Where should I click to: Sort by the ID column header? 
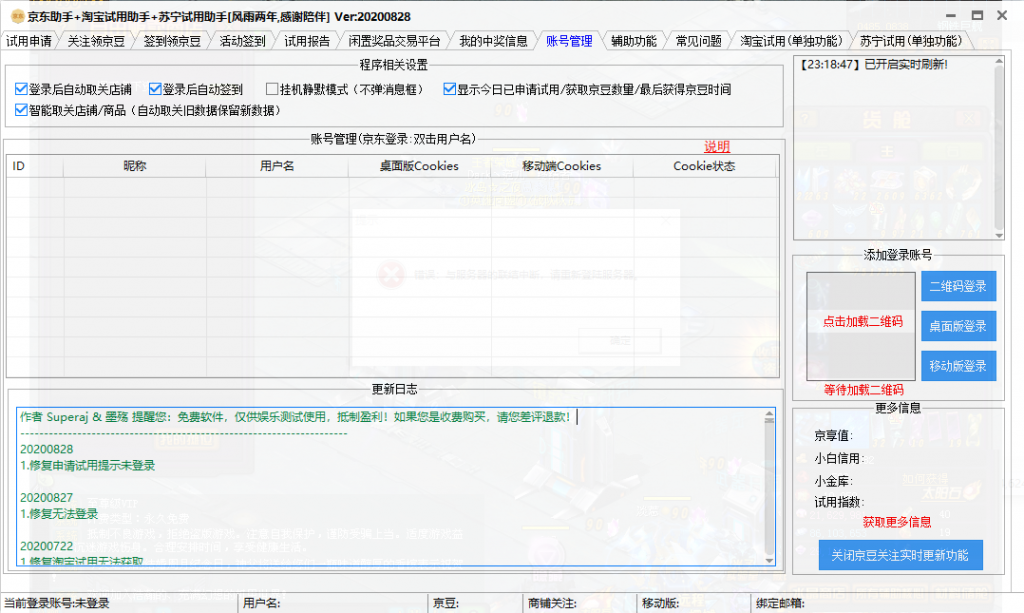(x=35, y=166)
